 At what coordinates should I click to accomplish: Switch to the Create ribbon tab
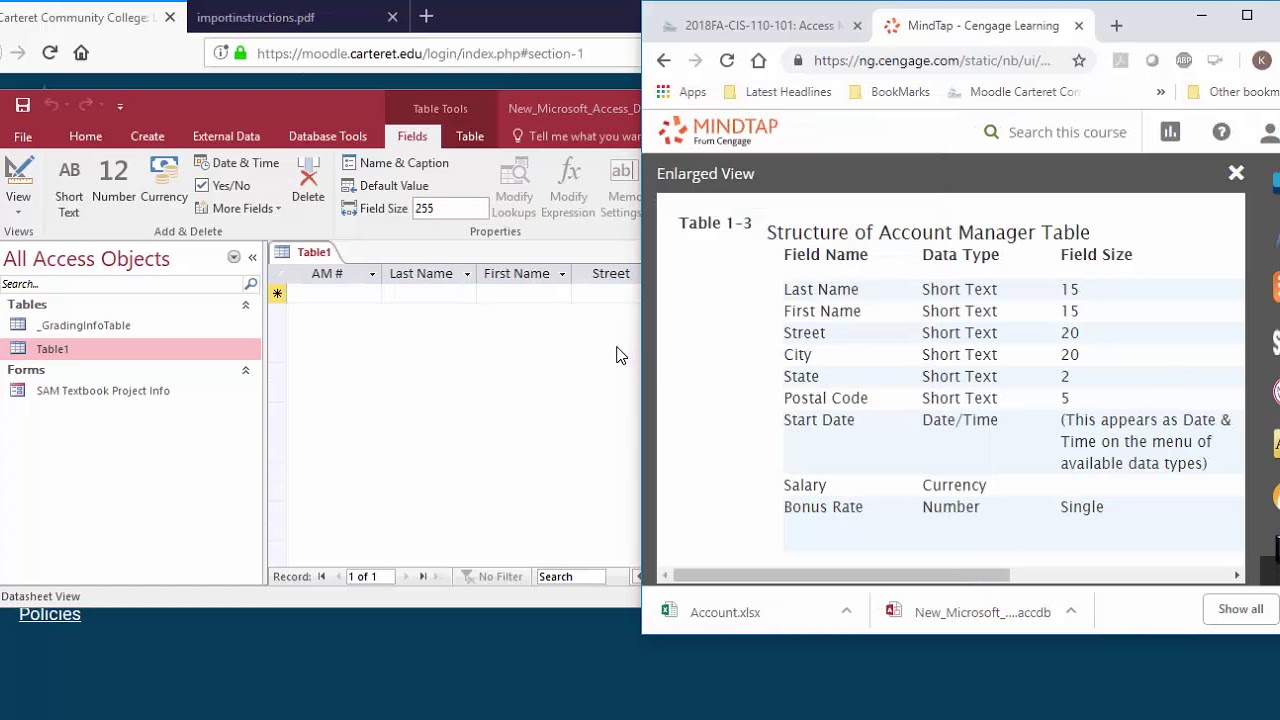[x=147, y=137]
